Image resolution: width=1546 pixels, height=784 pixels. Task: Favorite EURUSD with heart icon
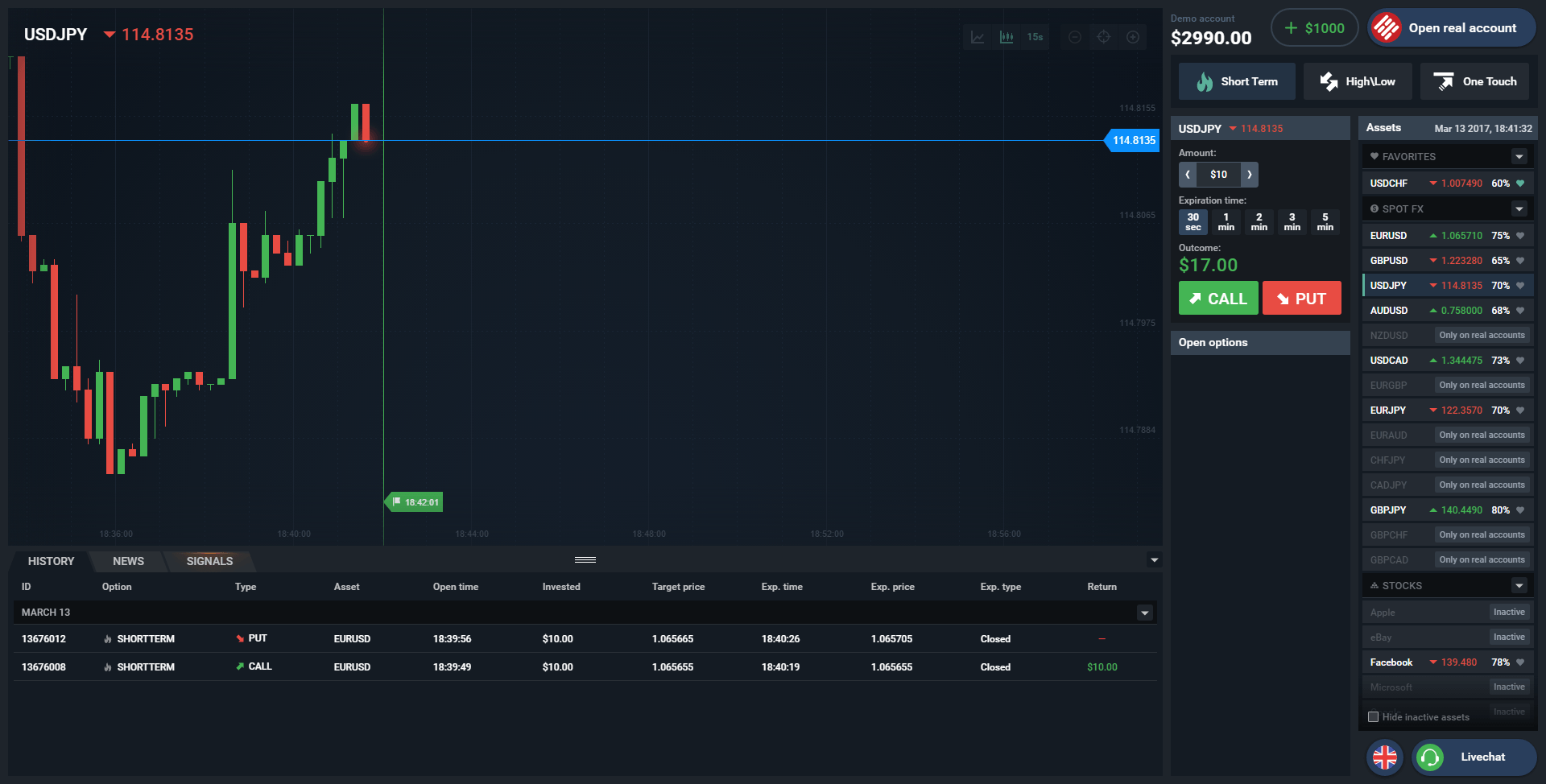1520,236
